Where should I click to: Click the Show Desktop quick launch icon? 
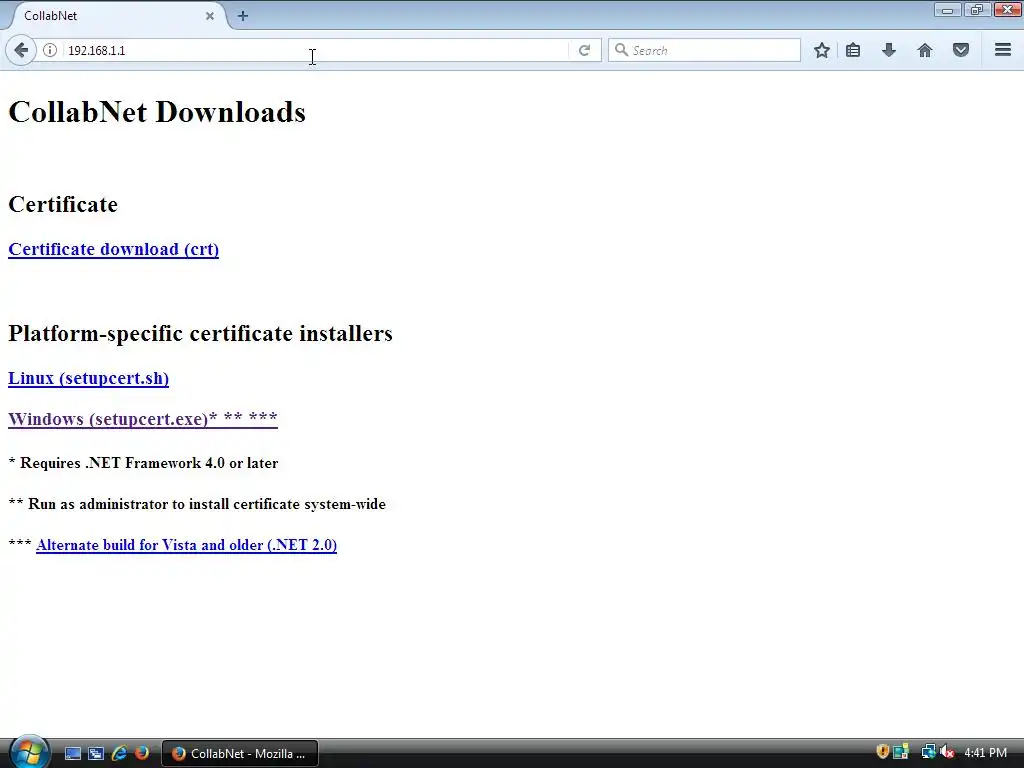(72, 754)
